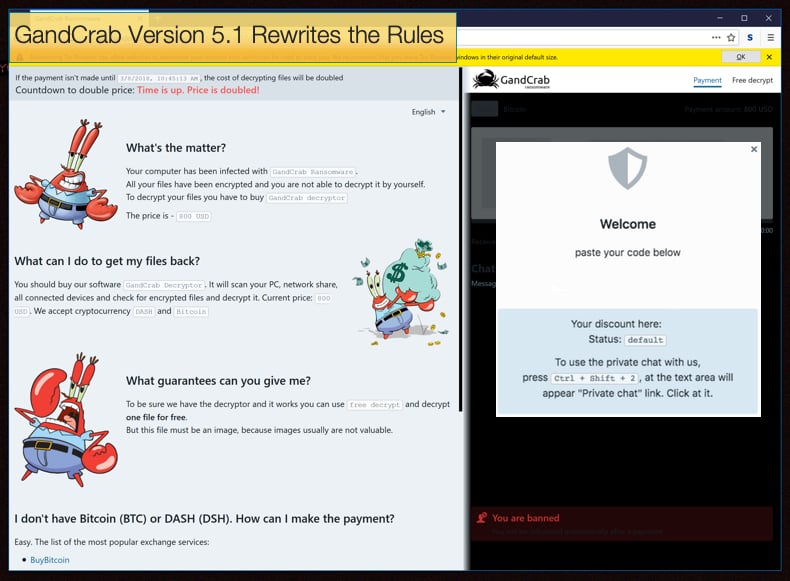Open the BuyBitcoin exchange link
Screen dimensions: 790x581
click(49, 560)
